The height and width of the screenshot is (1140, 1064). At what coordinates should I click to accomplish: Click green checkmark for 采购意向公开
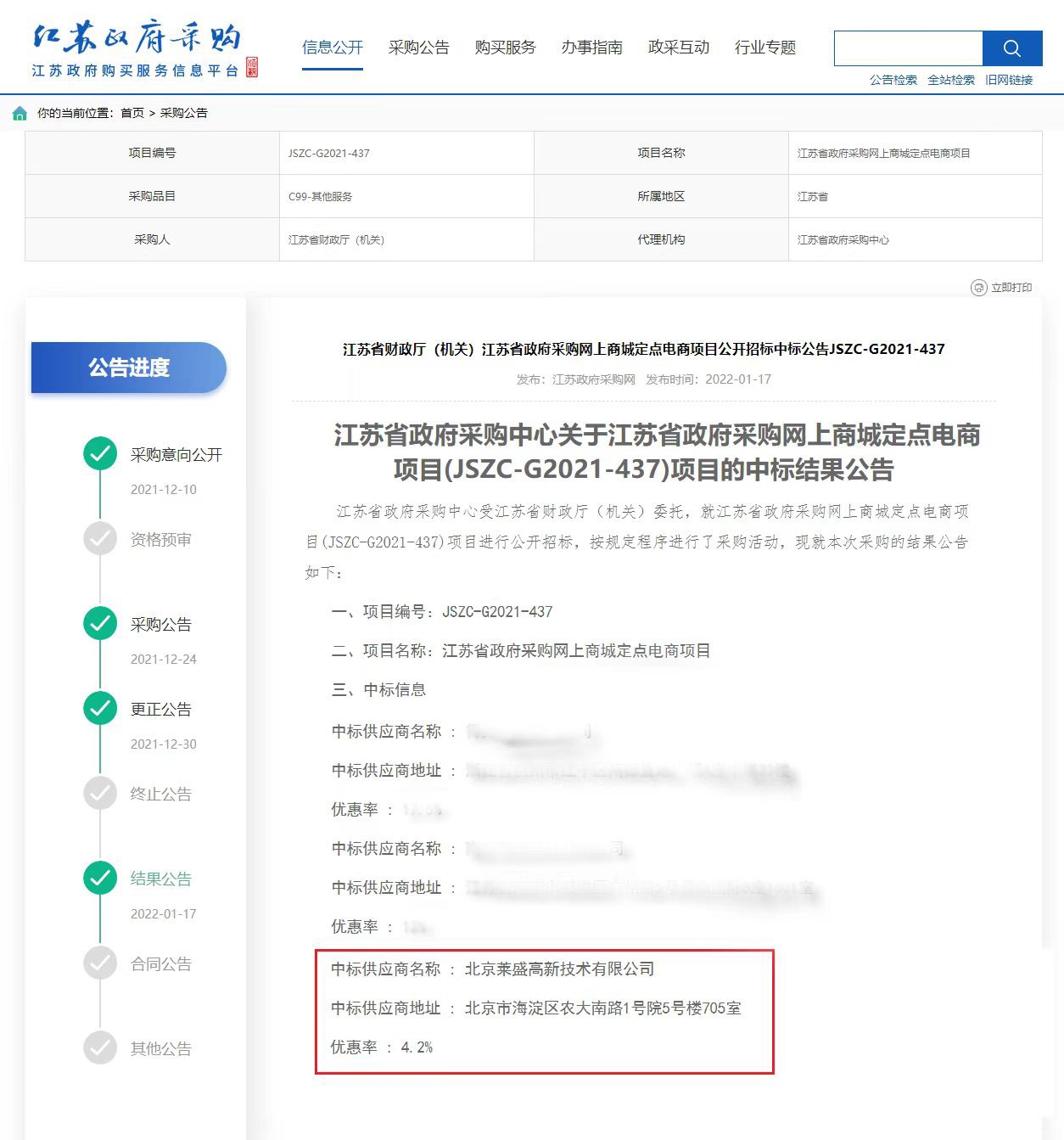pyautogui.click(x=100, y=454)
